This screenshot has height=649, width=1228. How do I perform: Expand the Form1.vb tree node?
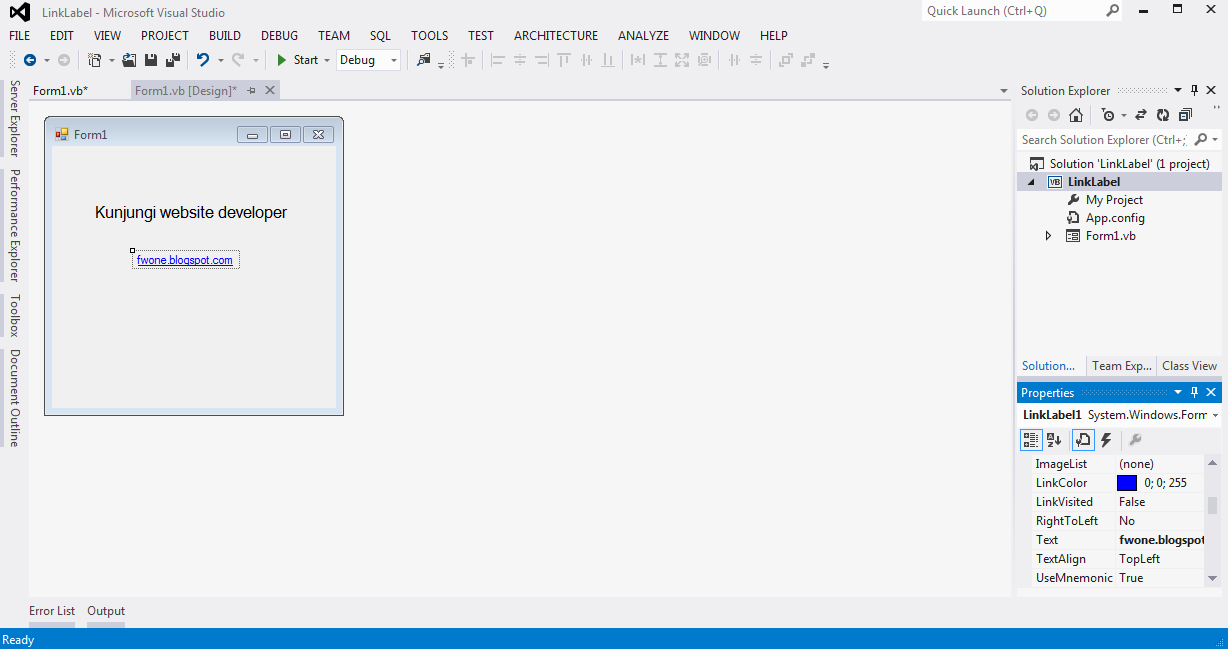click(1048, 235)
